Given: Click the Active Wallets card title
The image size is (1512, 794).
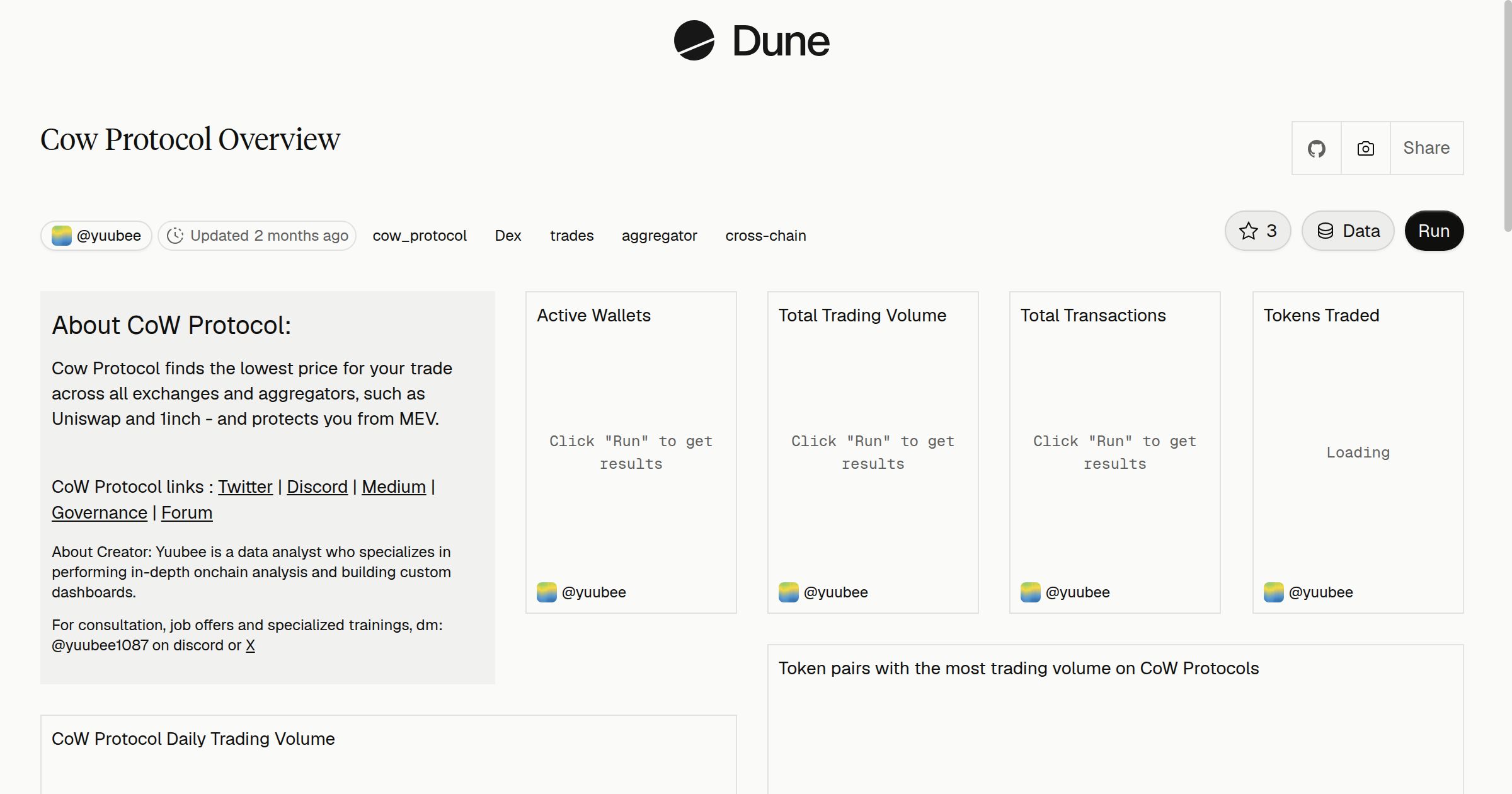Looking at the screenshot, I should (593, 316).
